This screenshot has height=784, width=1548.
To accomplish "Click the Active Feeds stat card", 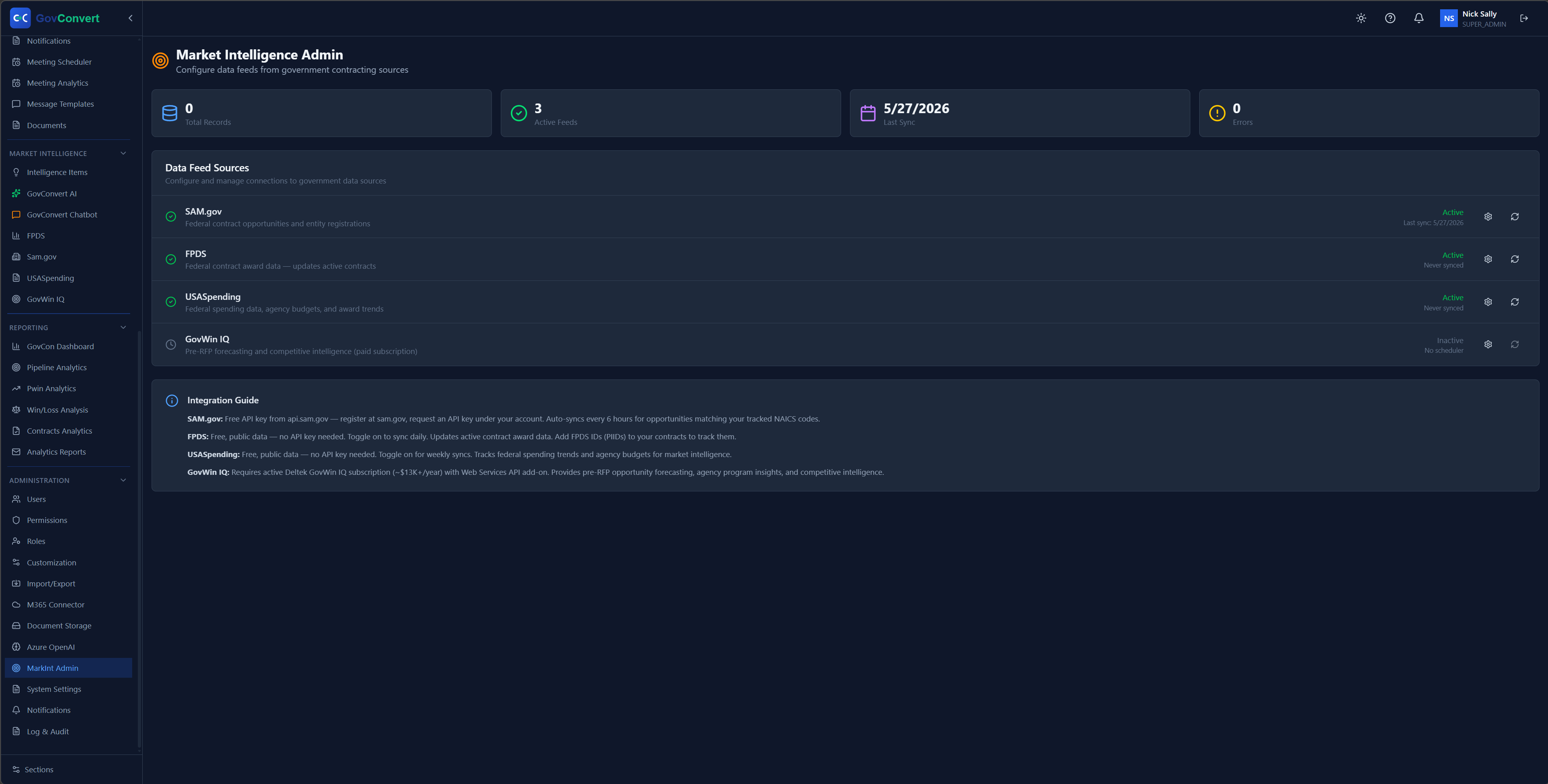I will [x=671, y=114].
